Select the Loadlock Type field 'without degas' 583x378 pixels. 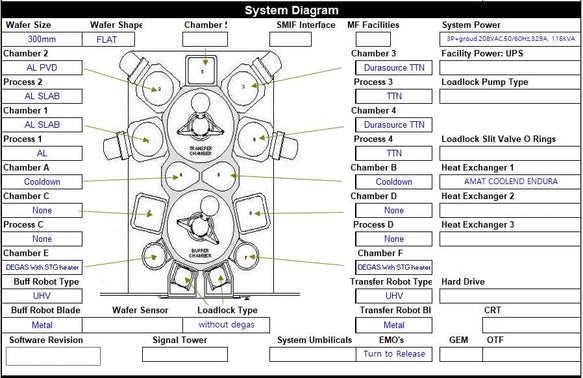[226, 325]
